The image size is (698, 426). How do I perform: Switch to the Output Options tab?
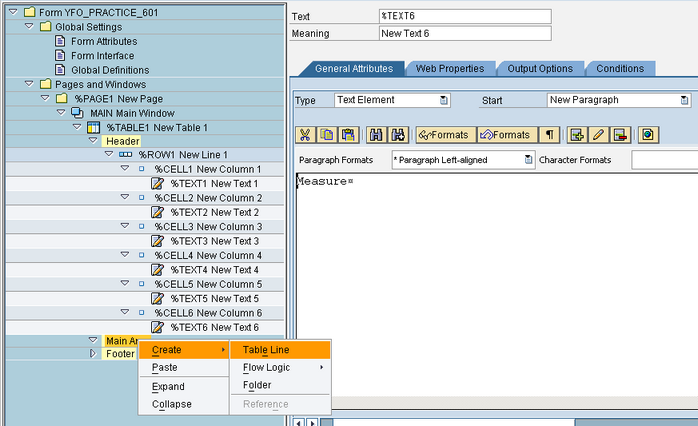tap(540, 69)
